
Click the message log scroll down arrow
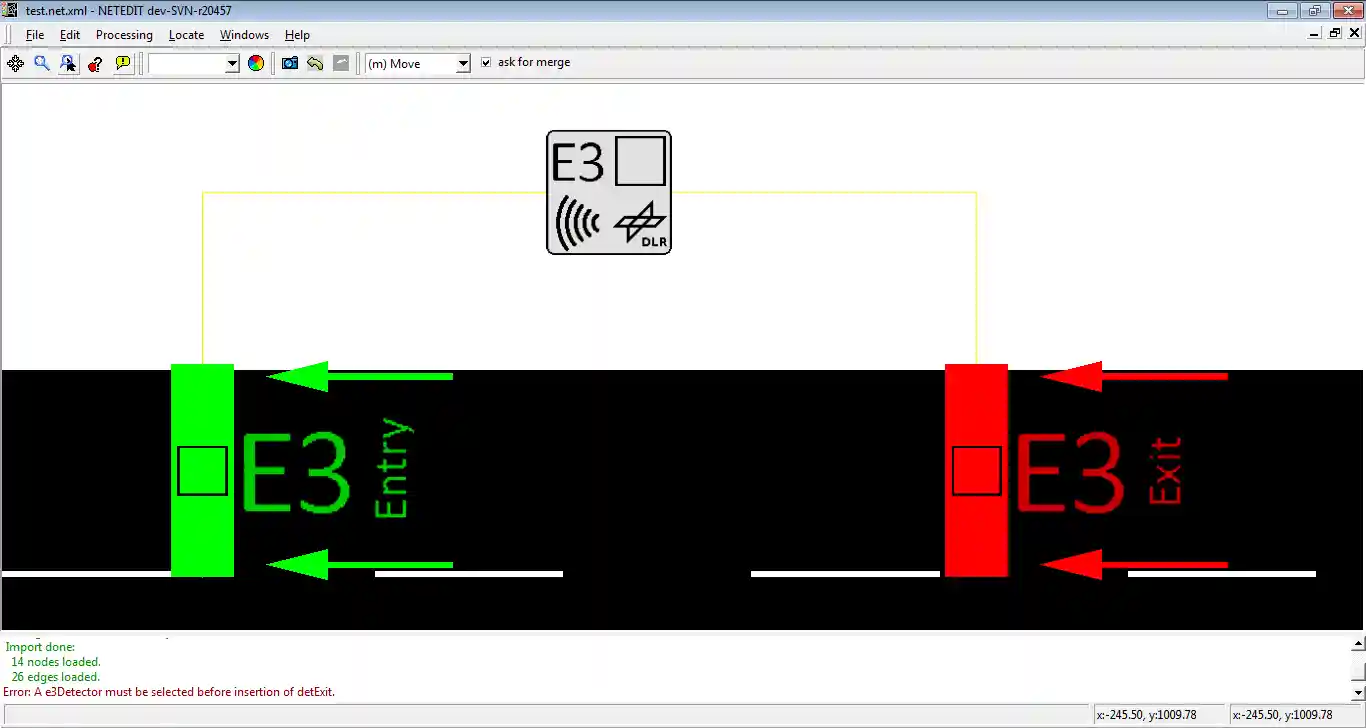tap(1357, 692)
